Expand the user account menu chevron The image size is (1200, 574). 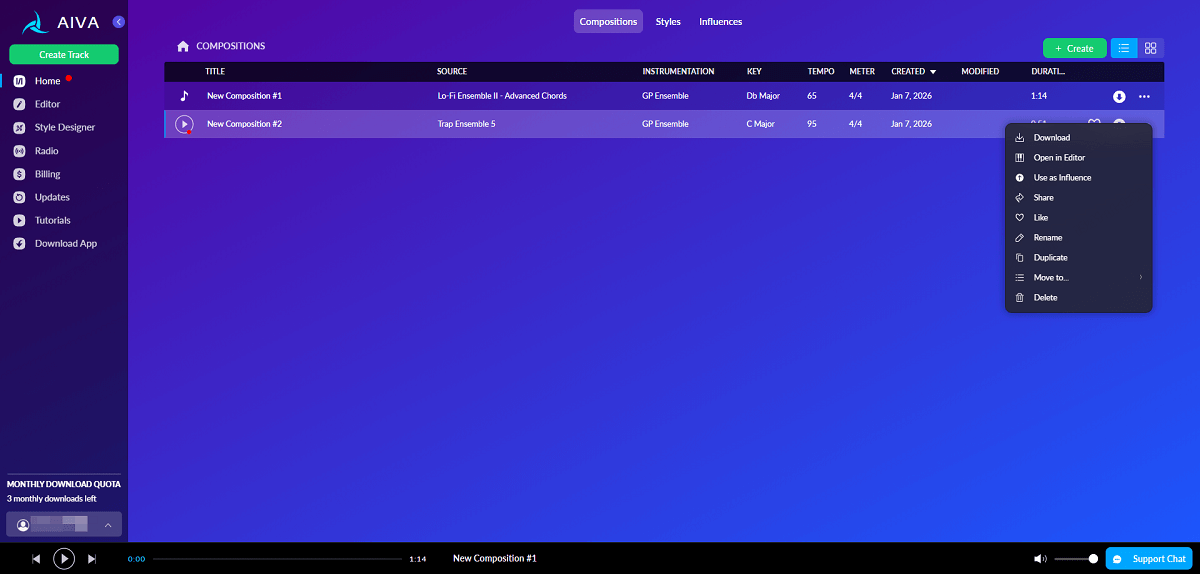click(108, 525)
